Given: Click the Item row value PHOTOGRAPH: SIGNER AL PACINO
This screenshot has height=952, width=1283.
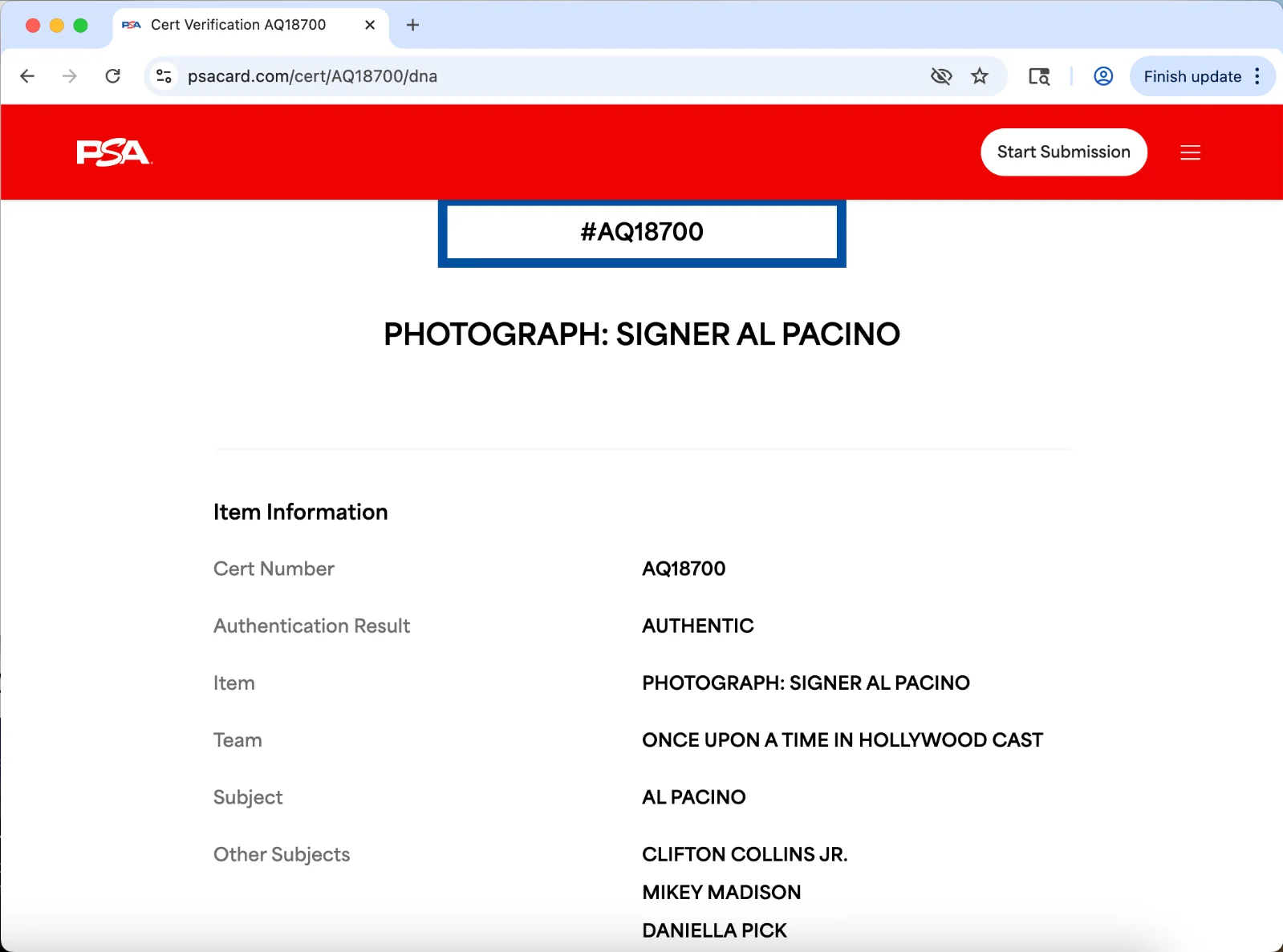Looking at the screenshot, I should click(x=806, y=683).
